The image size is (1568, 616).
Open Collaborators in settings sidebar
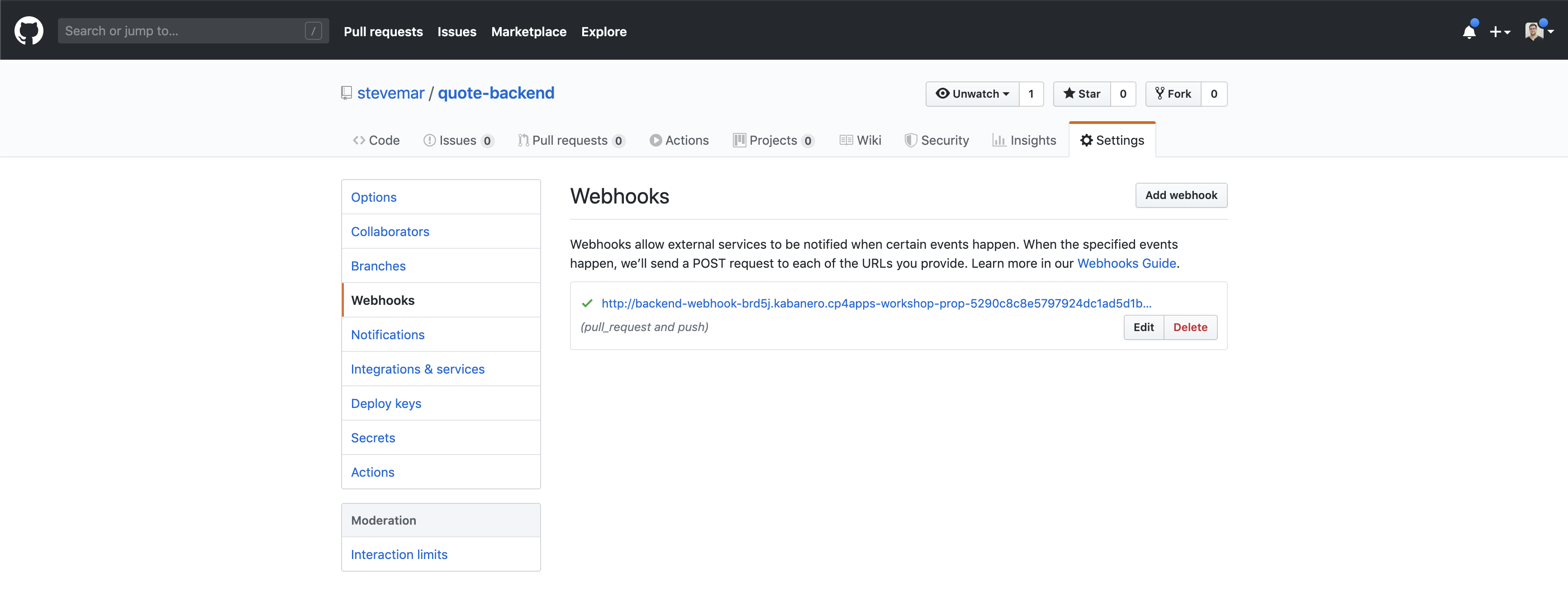click(441, 231)
